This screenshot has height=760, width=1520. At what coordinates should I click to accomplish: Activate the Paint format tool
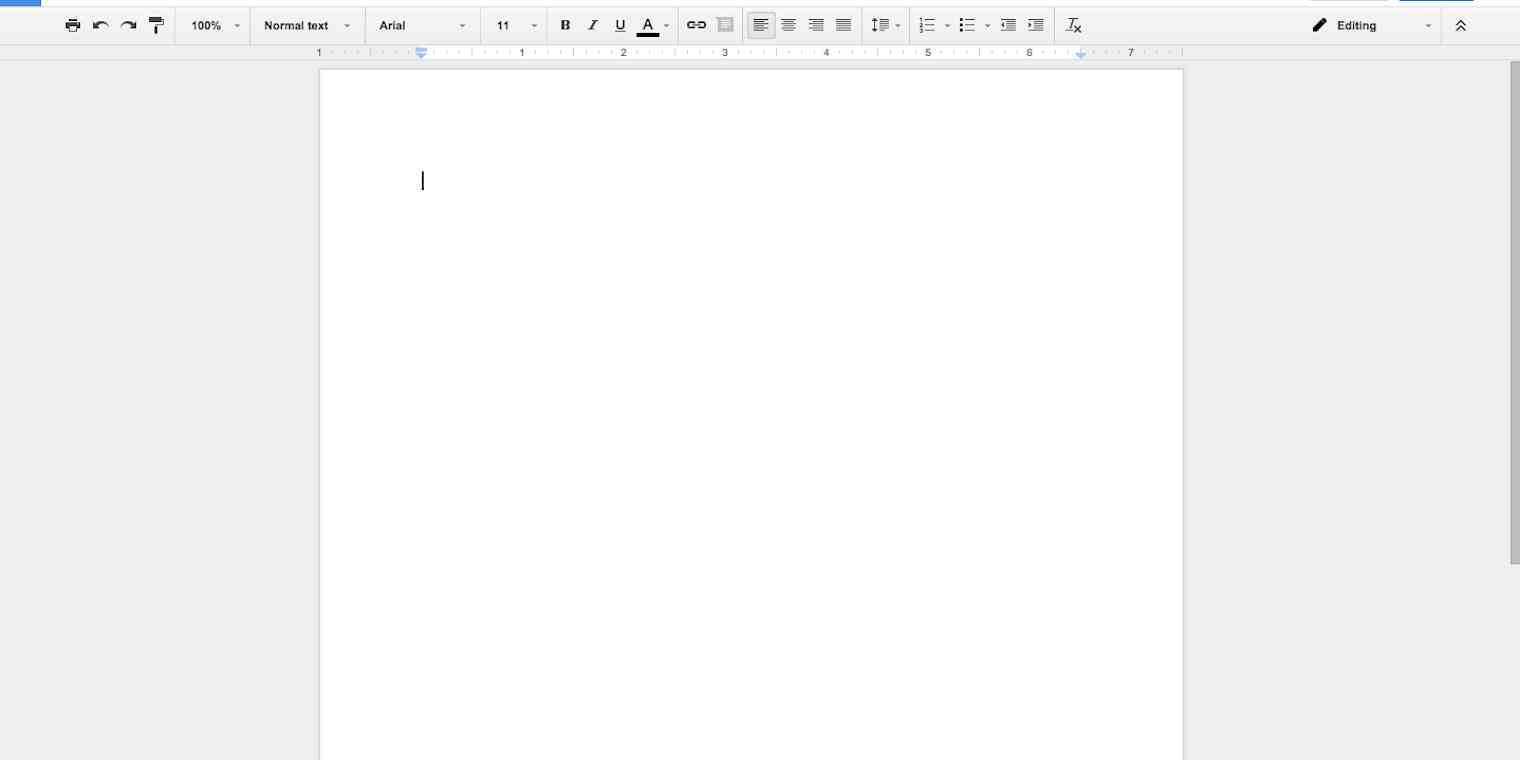pyautogui.click(x=156, y=25)
